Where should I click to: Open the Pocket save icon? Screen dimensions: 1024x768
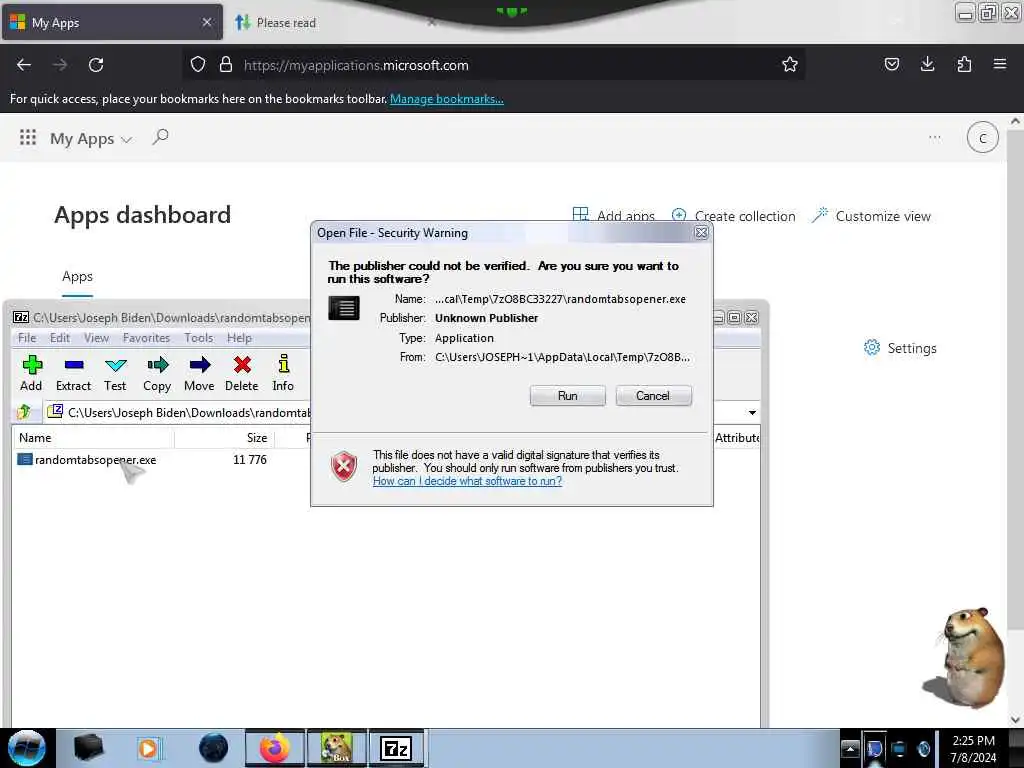click(891, 64)
